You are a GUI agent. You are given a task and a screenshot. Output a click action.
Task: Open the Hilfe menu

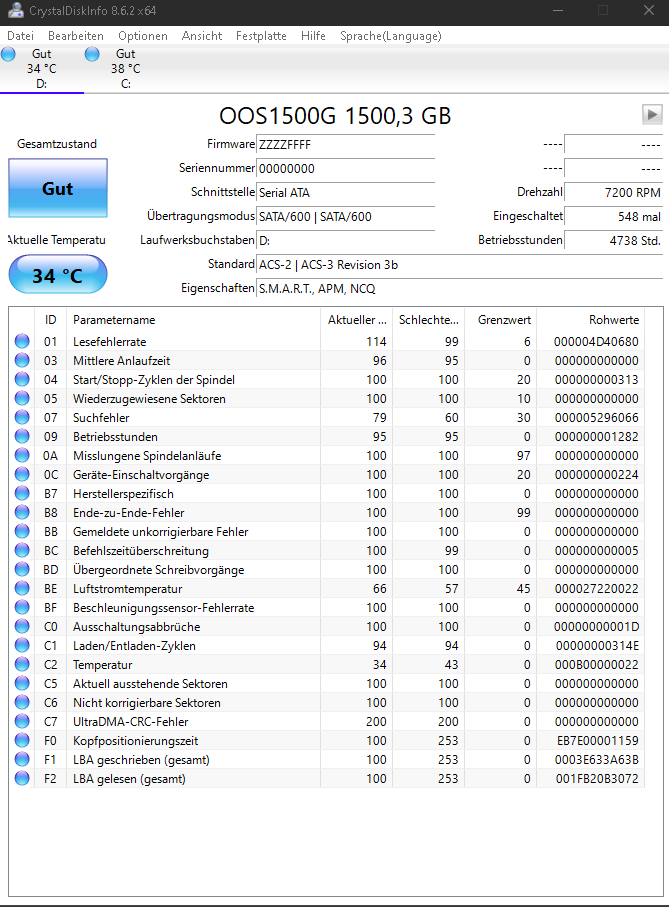(x=313, y=36)
